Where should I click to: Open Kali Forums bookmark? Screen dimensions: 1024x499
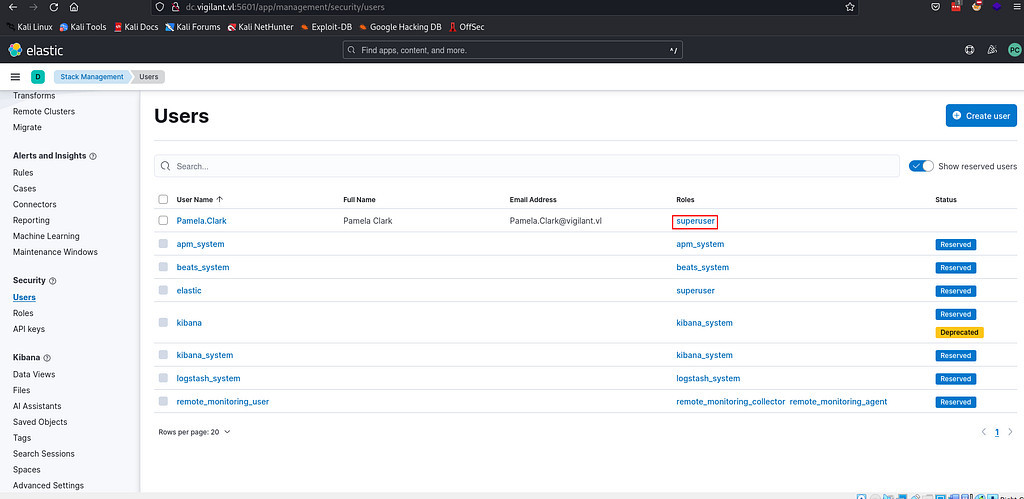point(193,27)
